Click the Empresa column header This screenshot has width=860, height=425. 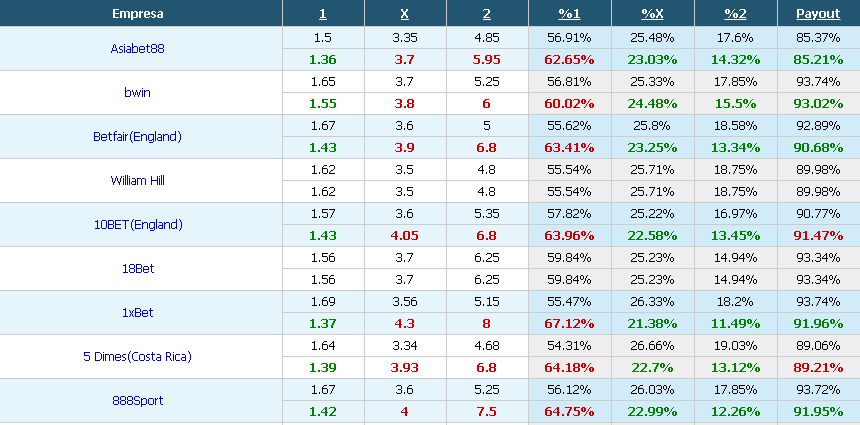[137, 14]
